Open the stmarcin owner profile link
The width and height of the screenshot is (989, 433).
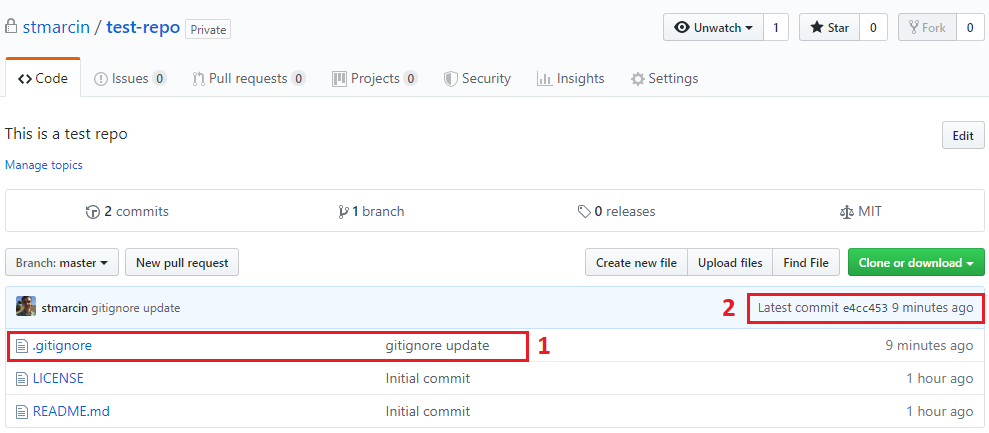(x=56, y=28)
